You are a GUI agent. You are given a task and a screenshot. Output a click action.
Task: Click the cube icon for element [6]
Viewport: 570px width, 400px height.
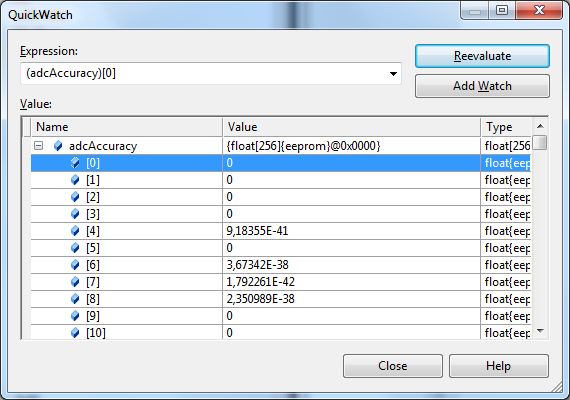point(75,265)
